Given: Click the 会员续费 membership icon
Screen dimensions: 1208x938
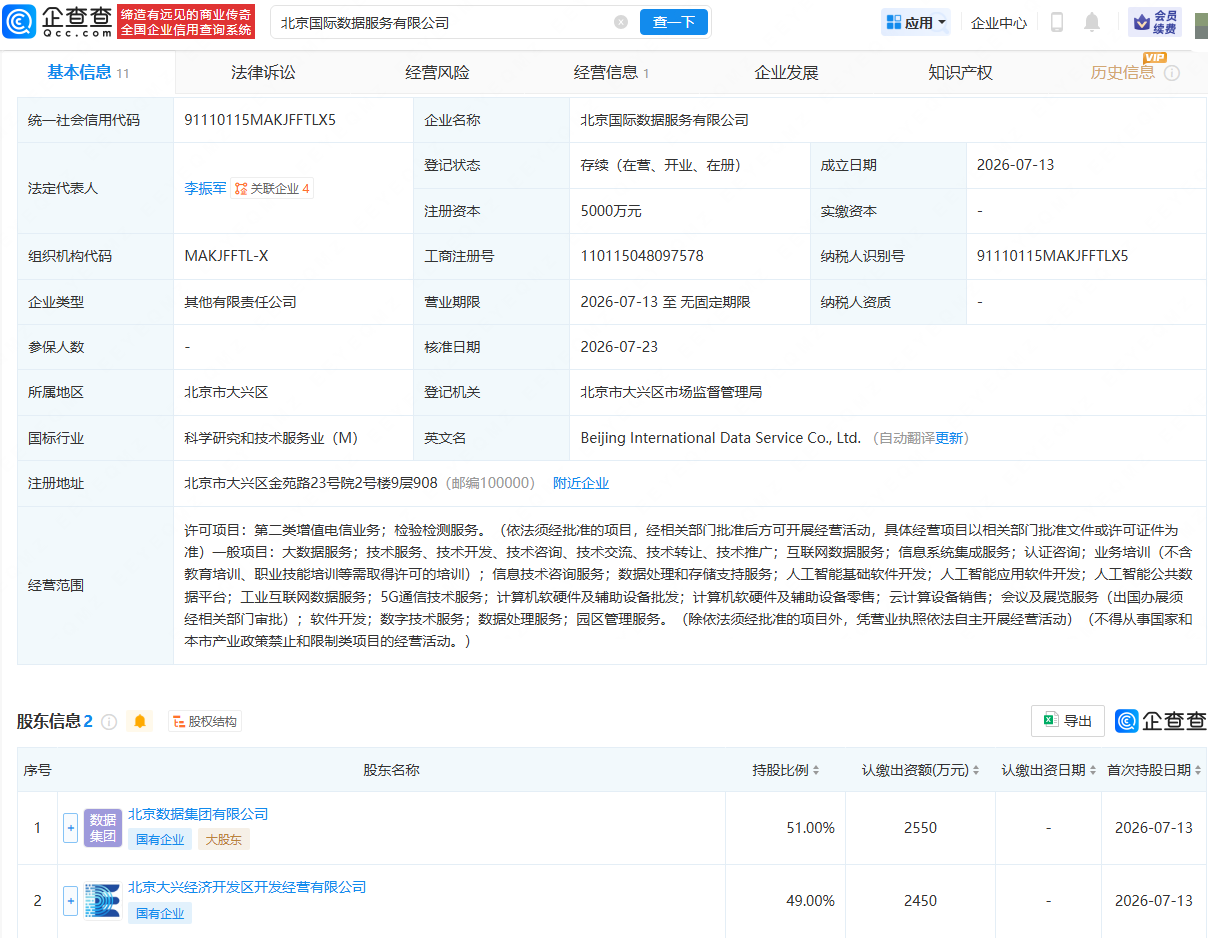Looking at the screenshot, I should 1155,22.
